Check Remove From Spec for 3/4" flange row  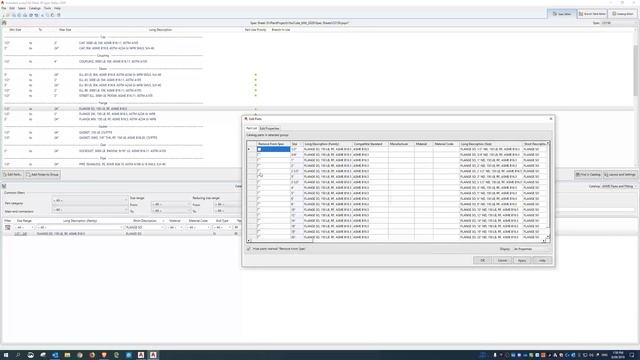[x=259, y=155]
